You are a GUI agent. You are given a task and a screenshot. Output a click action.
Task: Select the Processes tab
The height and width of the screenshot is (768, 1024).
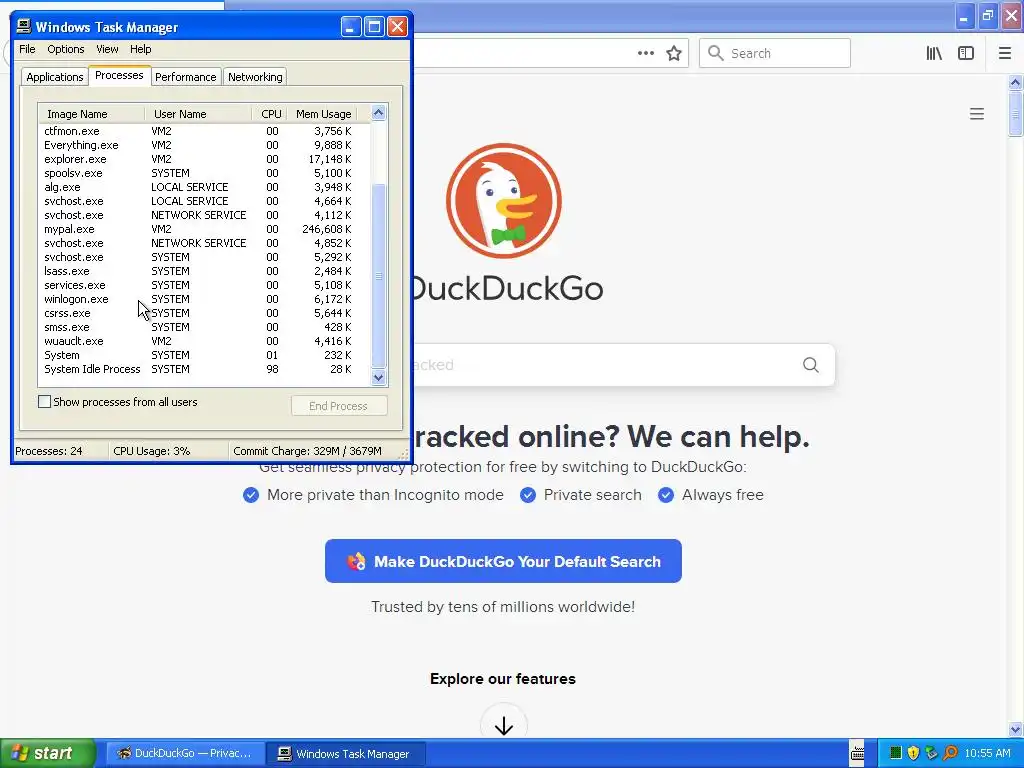pyautogui.click(x=119, y=75)
